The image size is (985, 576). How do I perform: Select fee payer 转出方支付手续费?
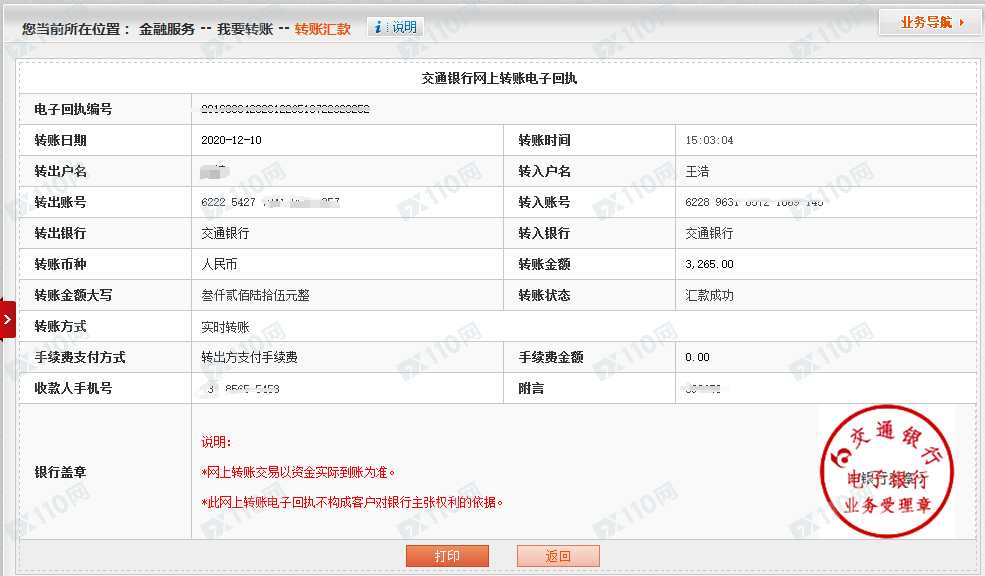(249, 357)
